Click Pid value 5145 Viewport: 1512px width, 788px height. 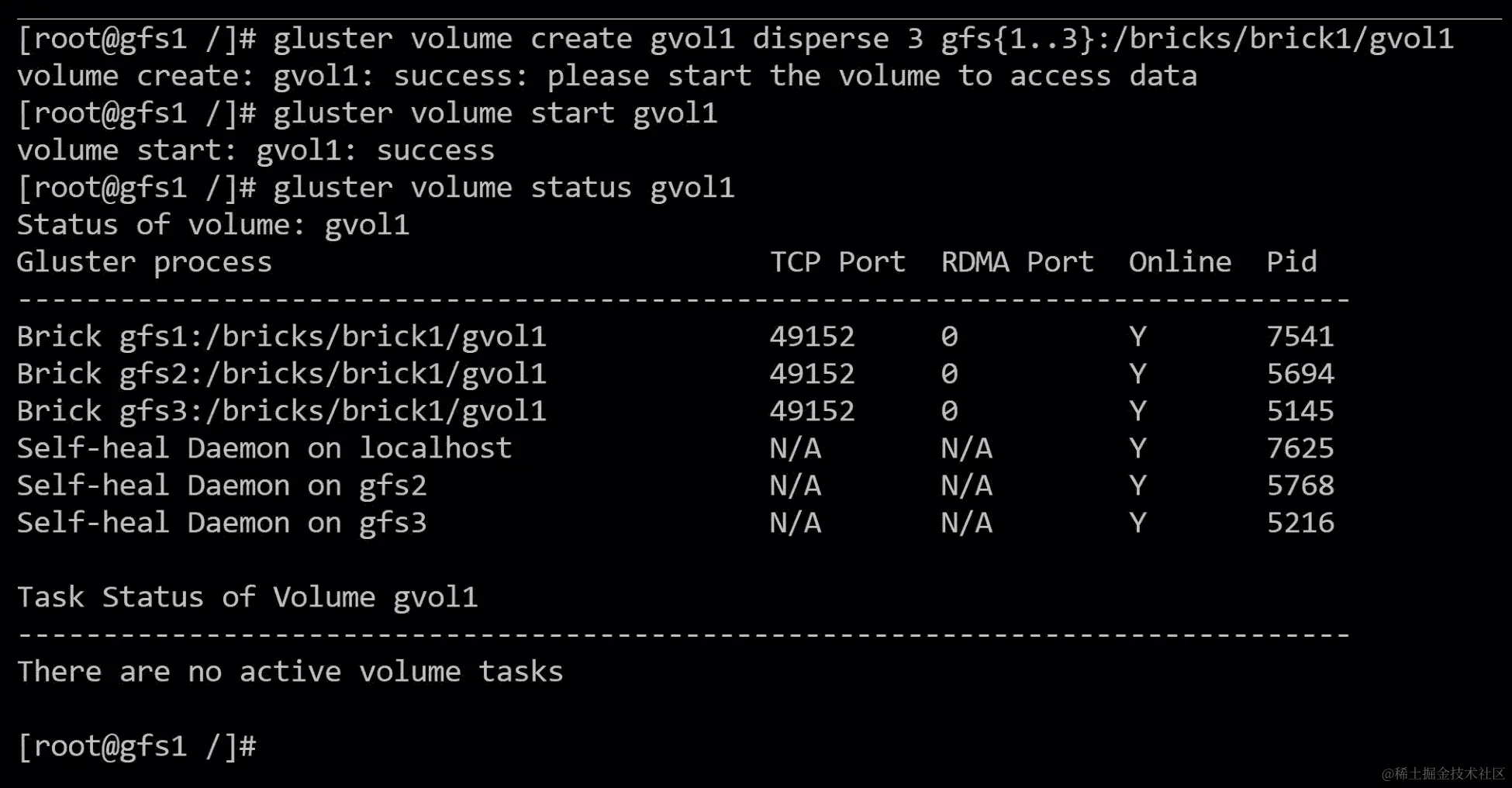pos(1300,411)
